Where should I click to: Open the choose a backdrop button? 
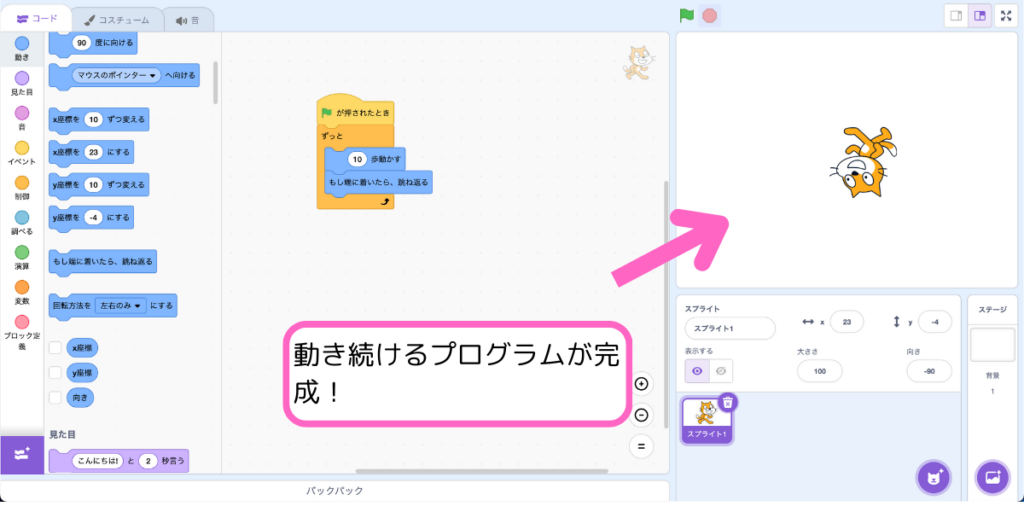[x=994, y=477]
